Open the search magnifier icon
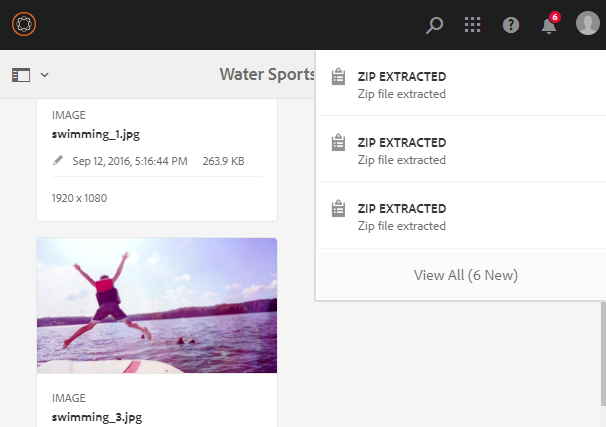This screenshot has height=427, width=606. [434, 25]
